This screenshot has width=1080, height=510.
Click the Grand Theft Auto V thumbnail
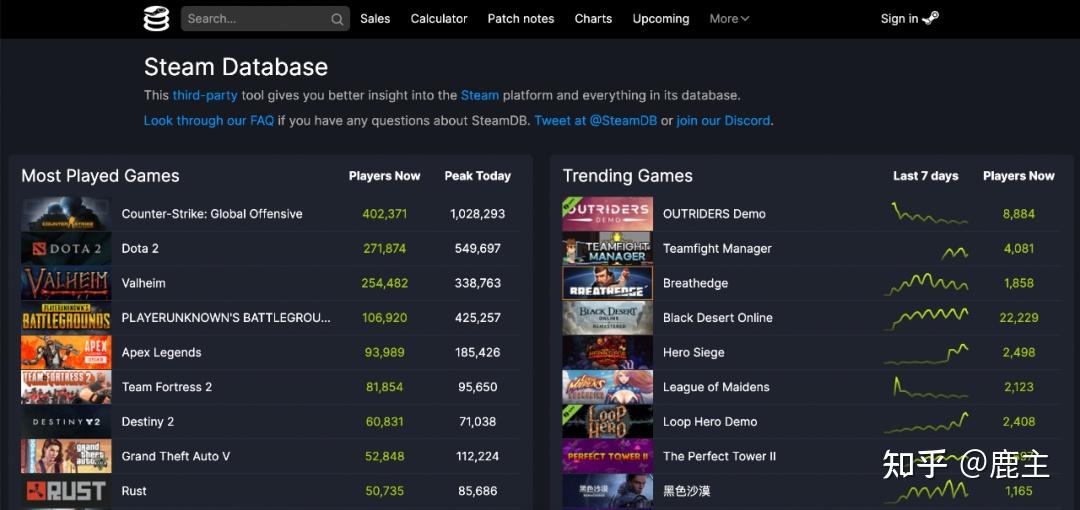(66, 456)
